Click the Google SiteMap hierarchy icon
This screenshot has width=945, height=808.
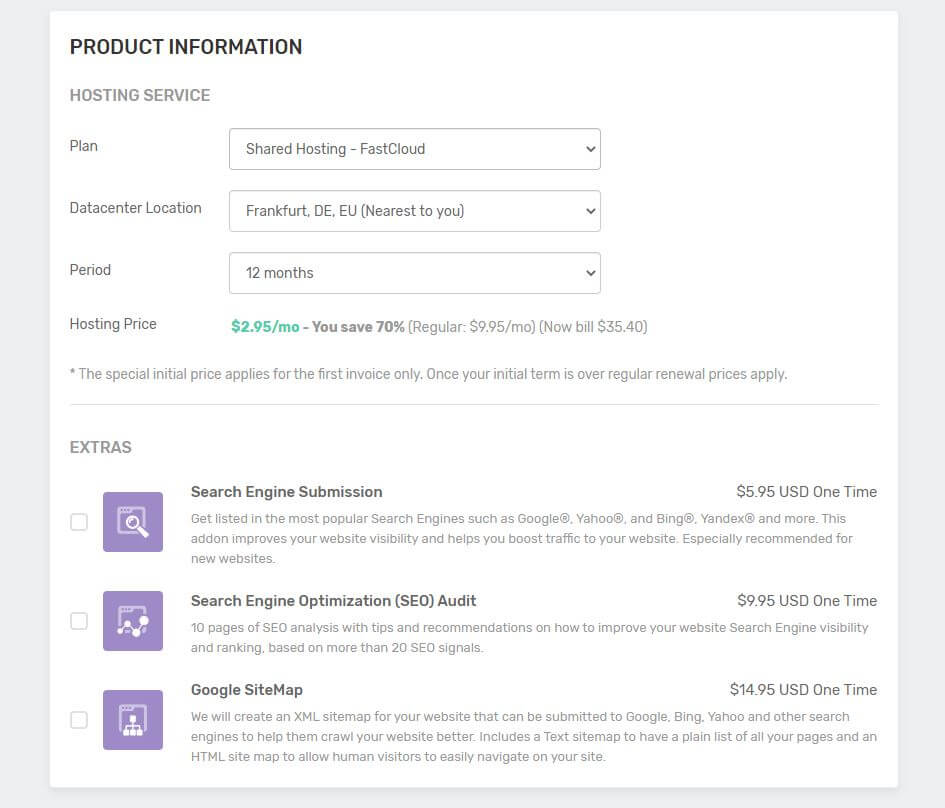132,720
